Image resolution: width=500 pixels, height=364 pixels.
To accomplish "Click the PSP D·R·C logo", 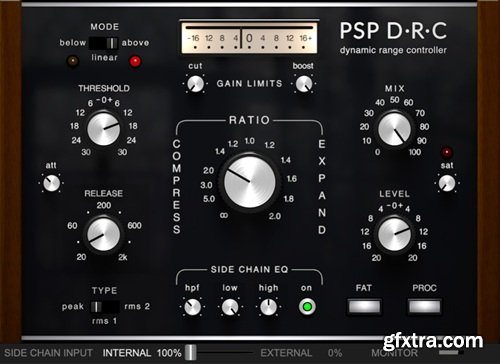I will pos(393,31).
